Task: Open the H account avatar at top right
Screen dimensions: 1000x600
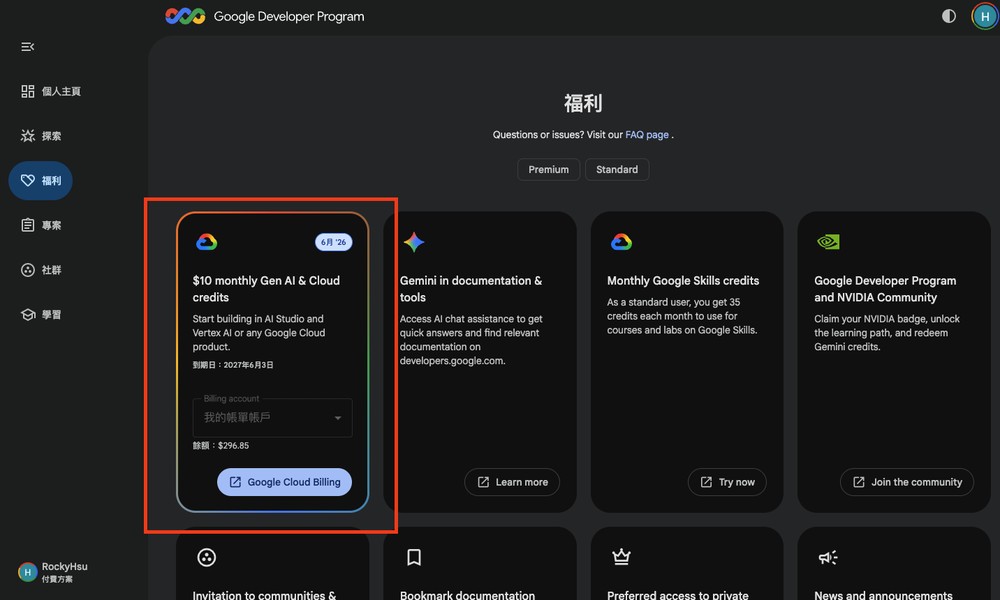Action: [985, 17]
